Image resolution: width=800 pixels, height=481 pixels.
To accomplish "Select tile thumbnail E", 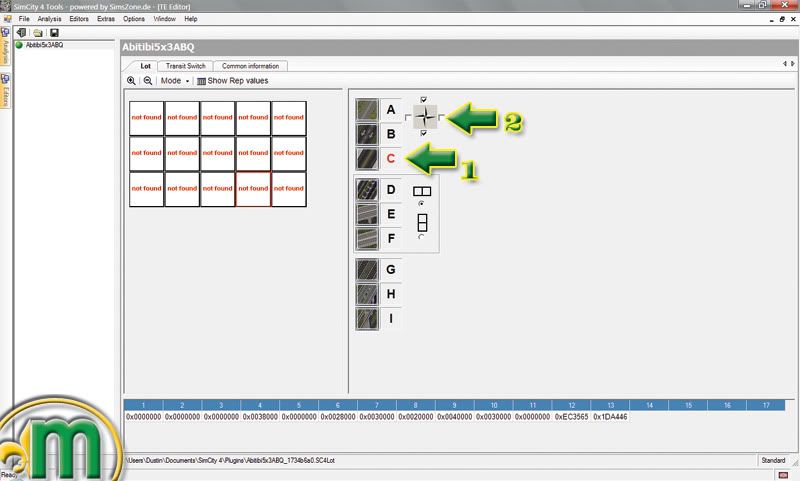I will [x=367, y=214].
